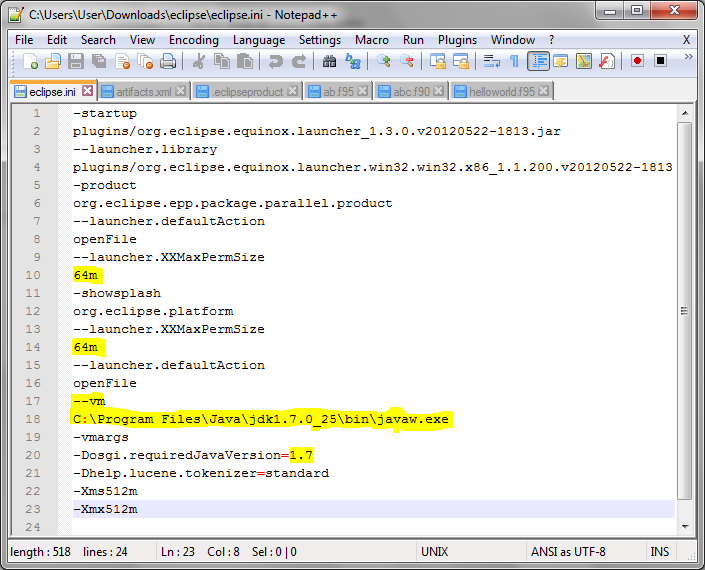Close the artifacts.xml tab
The width and height of the screenshot is (705, 570).
click(181, 91)
